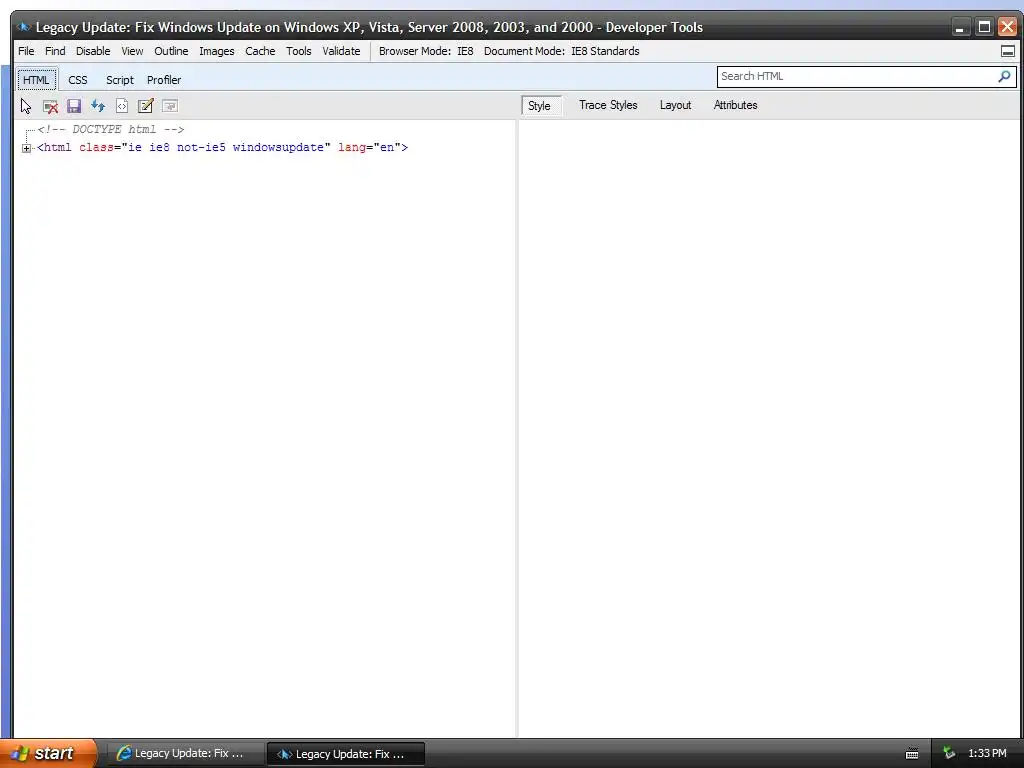
Task: Click the grayed word wrap toolbar icon
Action: 170,106
